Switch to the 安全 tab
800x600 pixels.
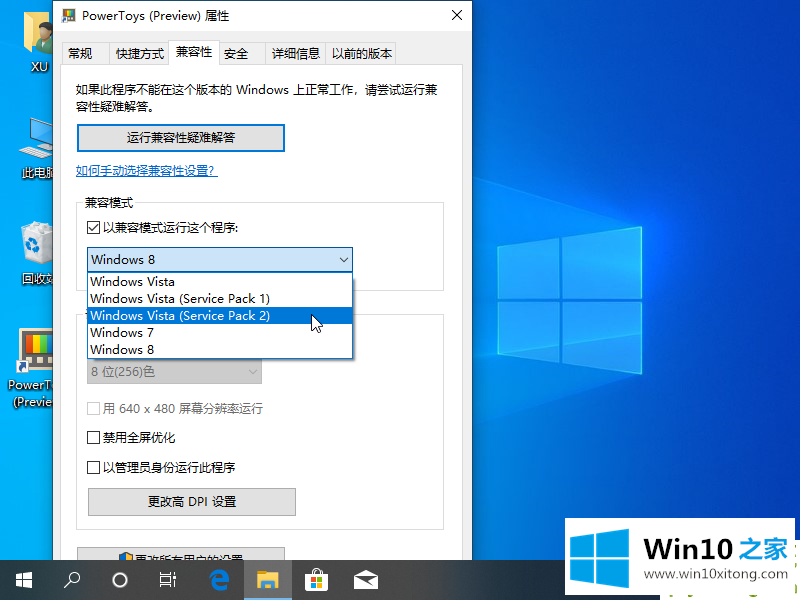point(242,54)
